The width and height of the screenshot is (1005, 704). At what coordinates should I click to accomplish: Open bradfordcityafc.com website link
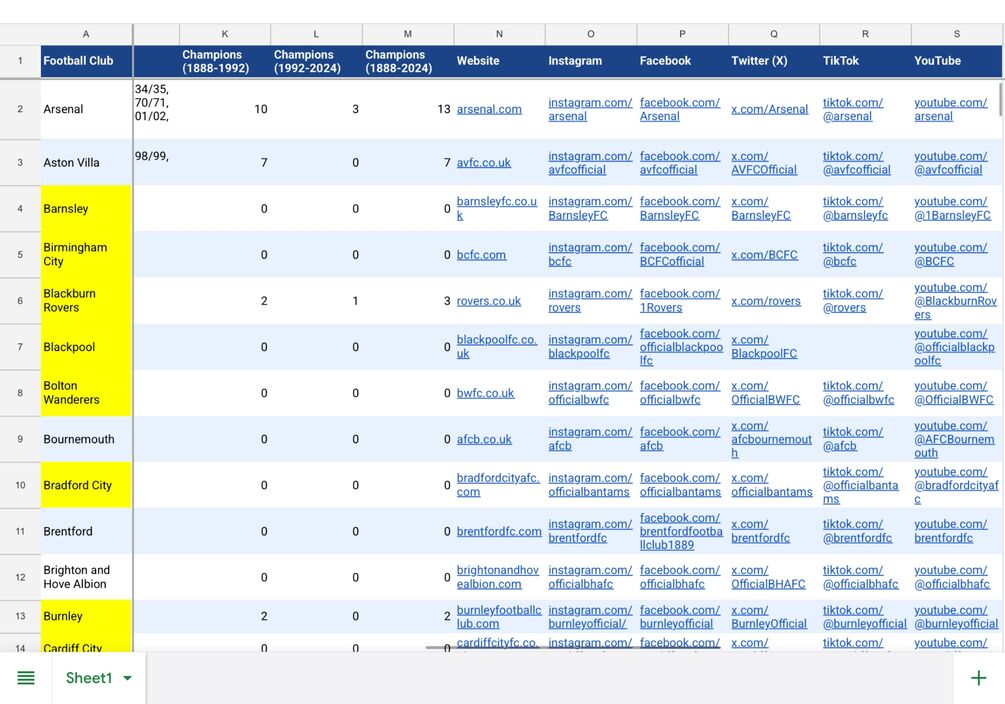click(498, 485)
